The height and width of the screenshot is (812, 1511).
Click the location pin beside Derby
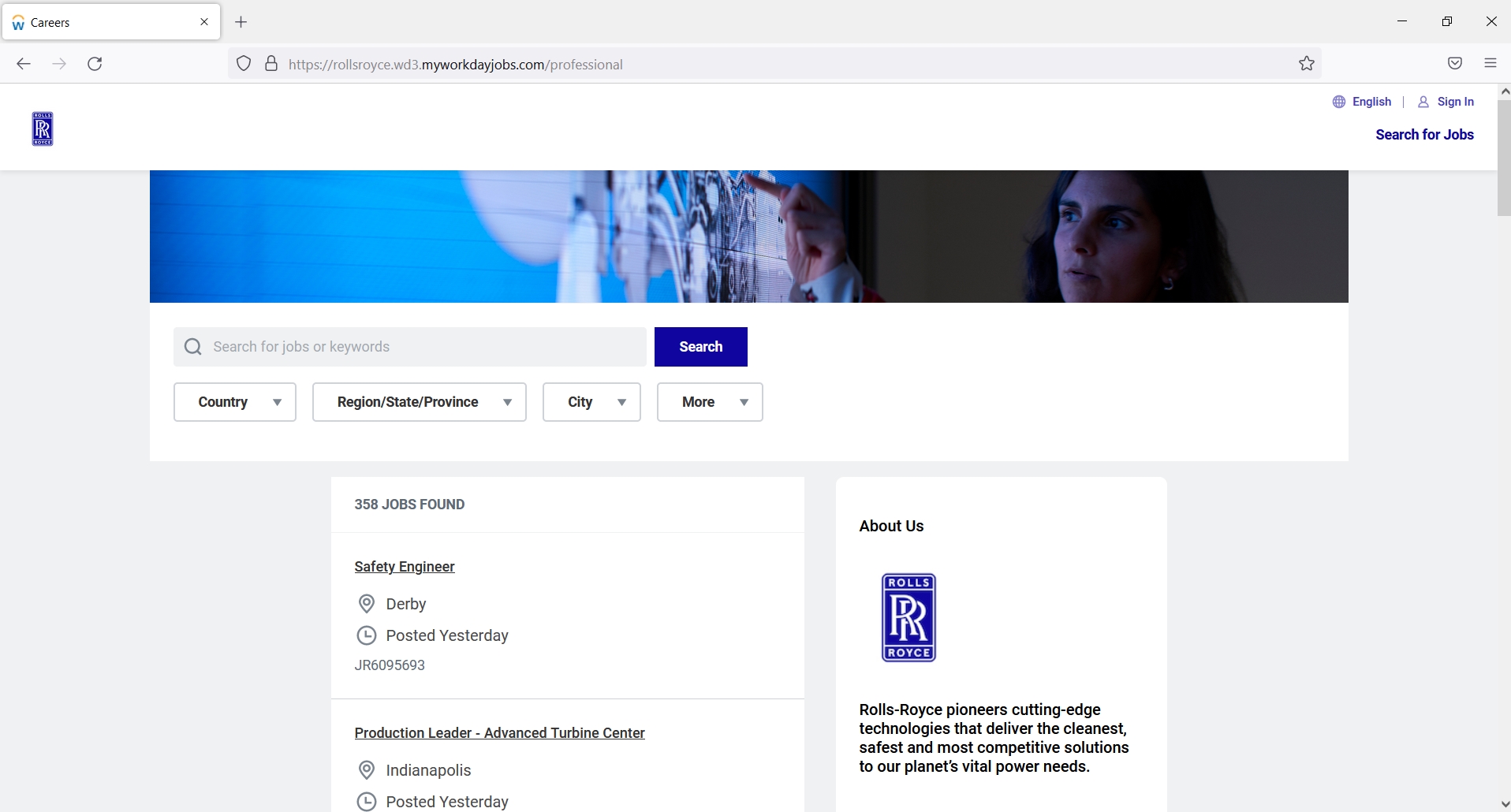367,603
